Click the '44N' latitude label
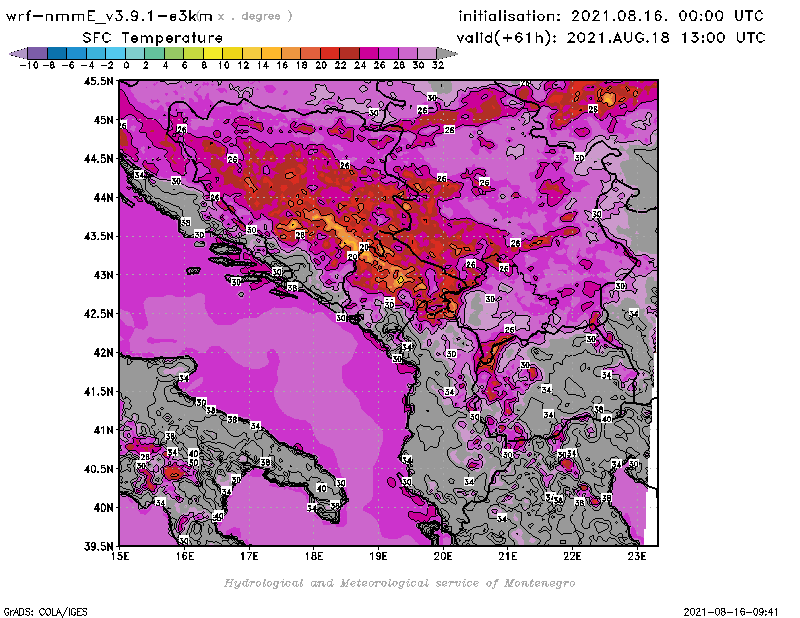 tap(104, 197)
